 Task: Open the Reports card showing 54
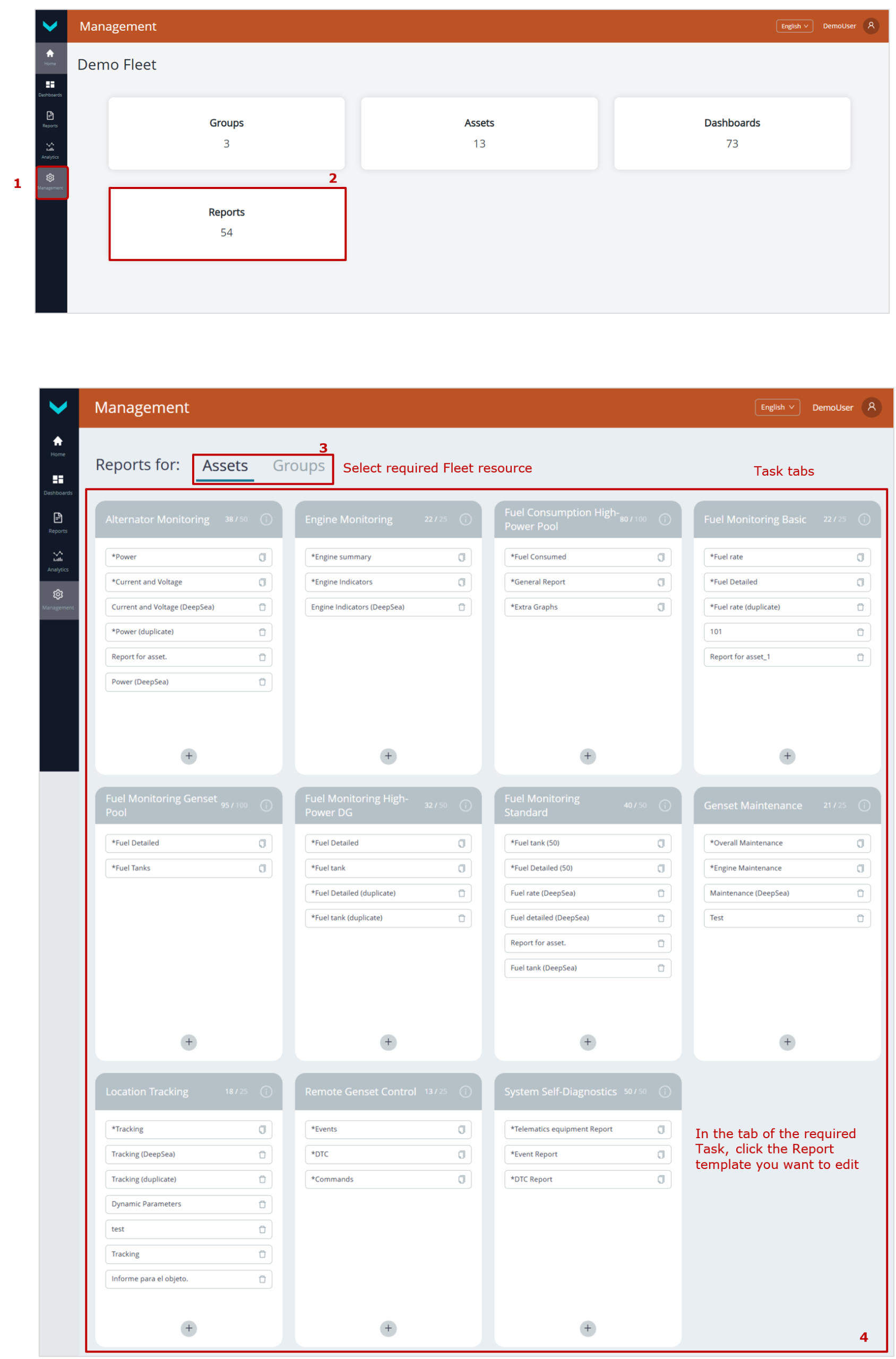tap(227, 223)
